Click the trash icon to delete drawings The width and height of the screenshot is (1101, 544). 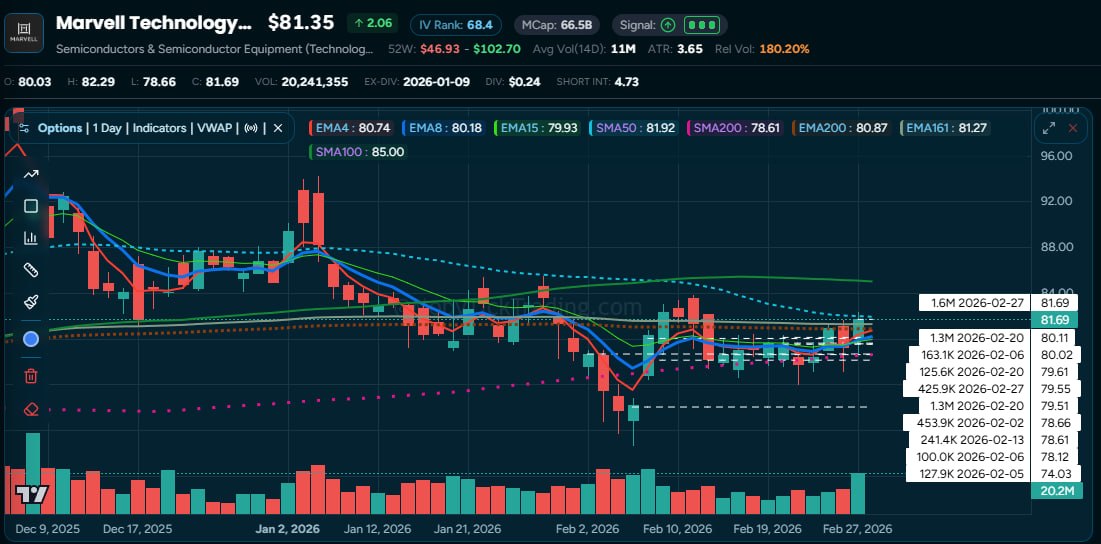(x=31, y=375)
